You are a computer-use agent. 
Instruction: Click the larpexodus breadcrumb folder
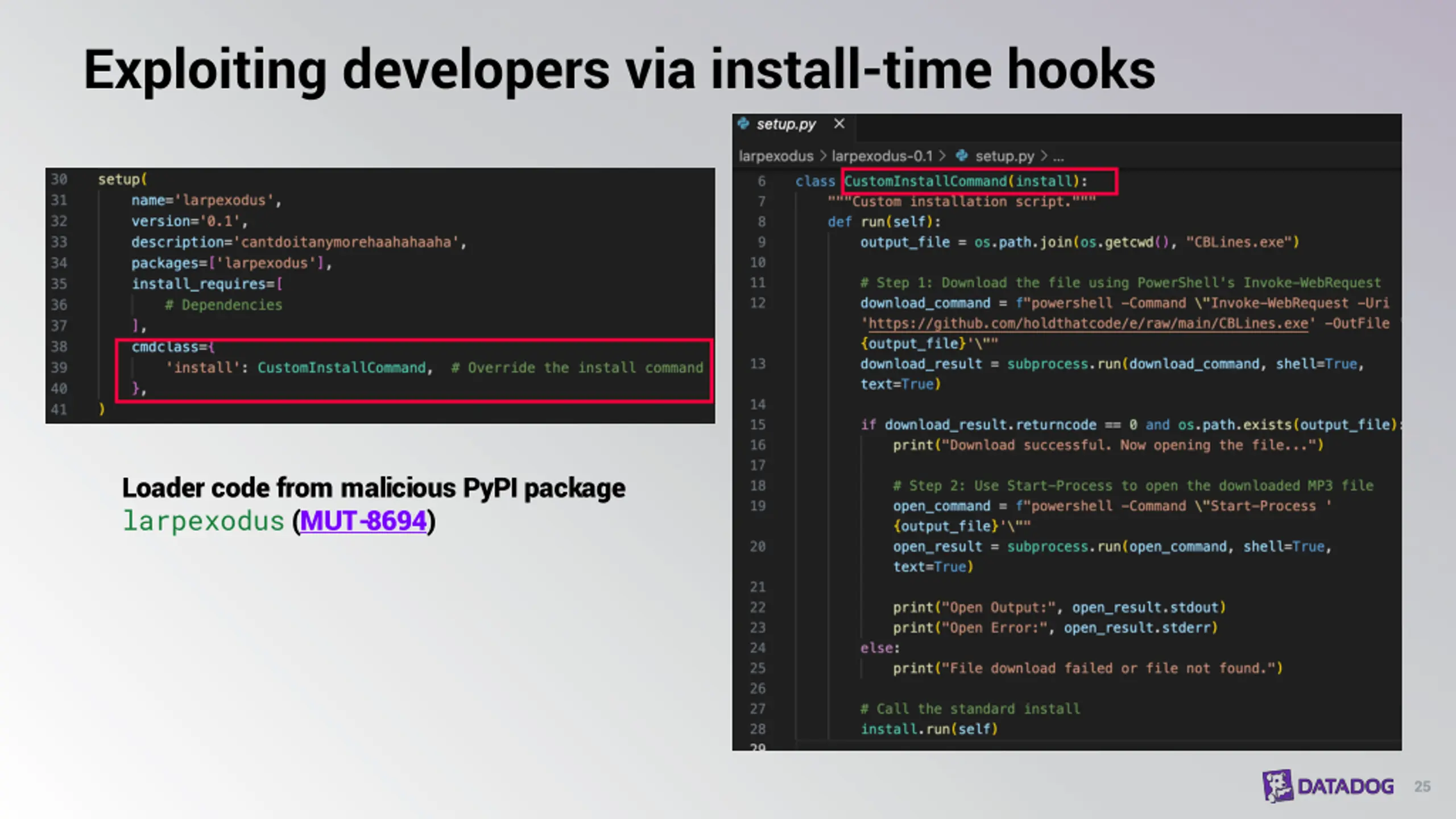tap(776, 156)
